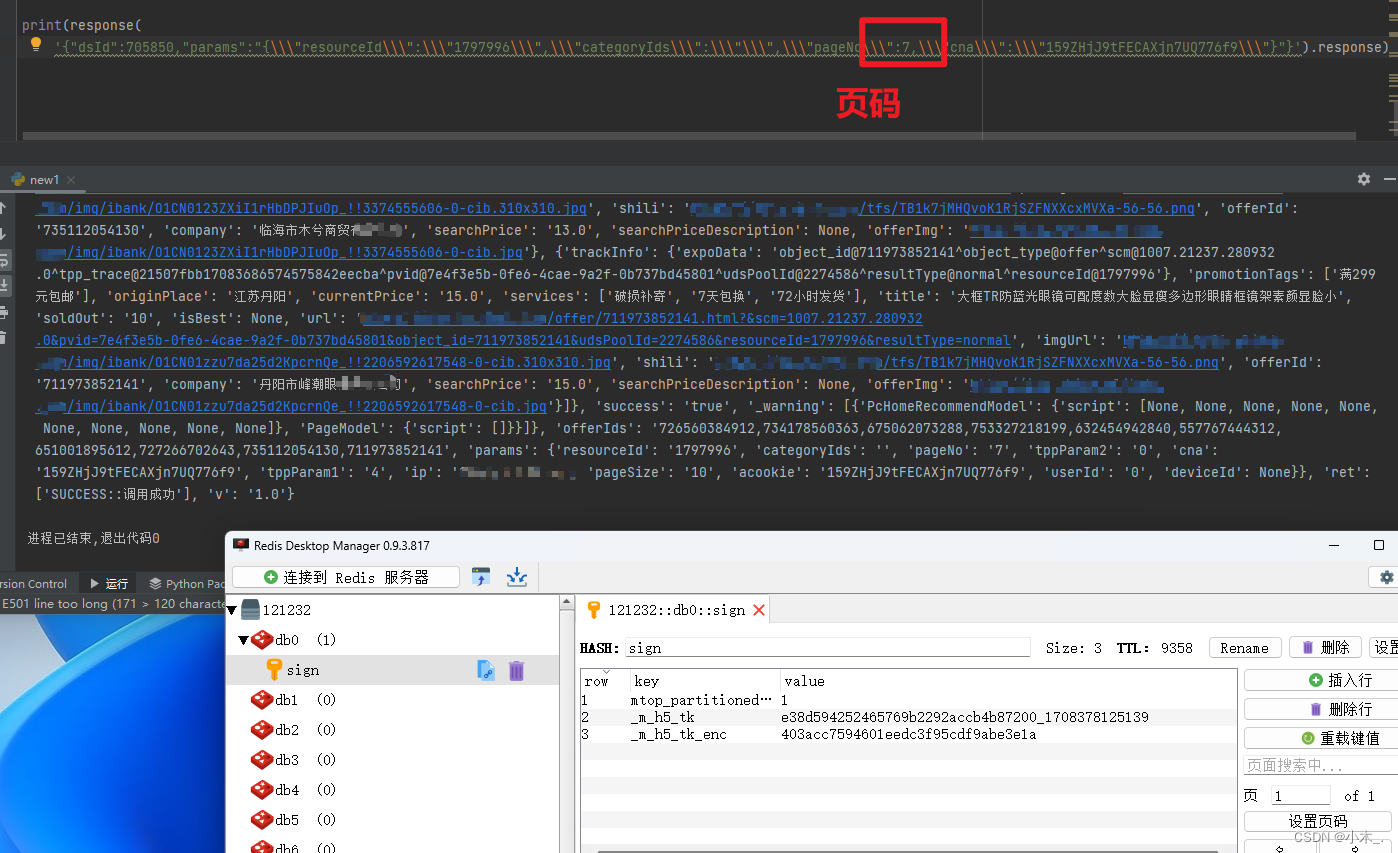The height and width of the screenshot is (853, 1398).
Task: Click the export connections icon in Redis toolbar
Action: [x=517, y=577]
